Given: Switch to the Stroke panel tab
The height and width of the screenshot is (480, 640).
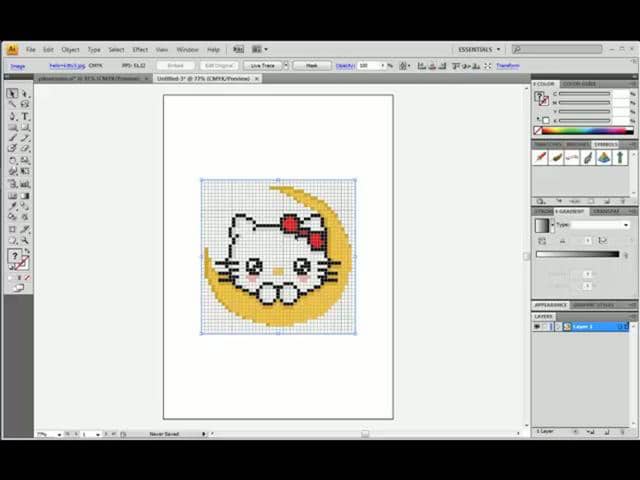Looking at the screenshot, I should (543, 211).
